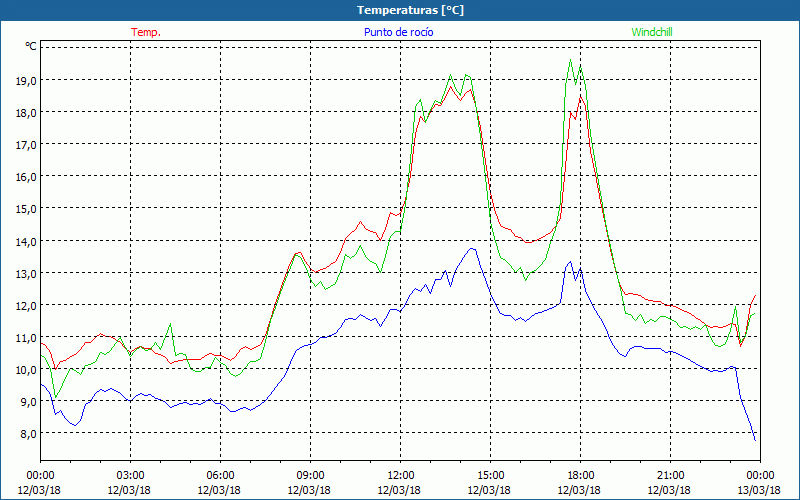This screenshot has height=500, width=800.
Task: Select the blue 'Punto de rocío' legend label
Action: [x=398, y=32]
